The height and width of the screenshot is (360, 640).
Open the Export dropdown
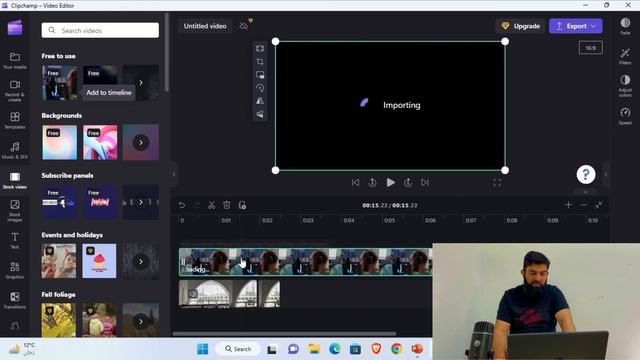576,26
